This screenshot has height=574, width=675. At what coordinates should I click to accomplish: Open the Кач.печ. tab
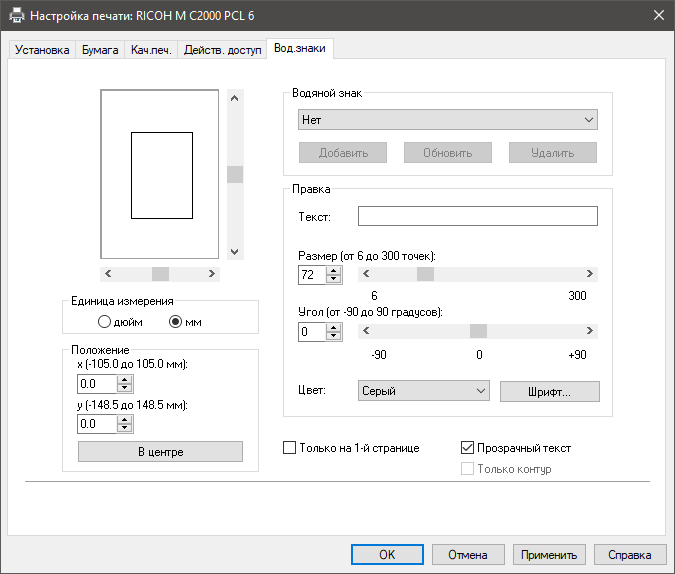(x=150, y=49)
